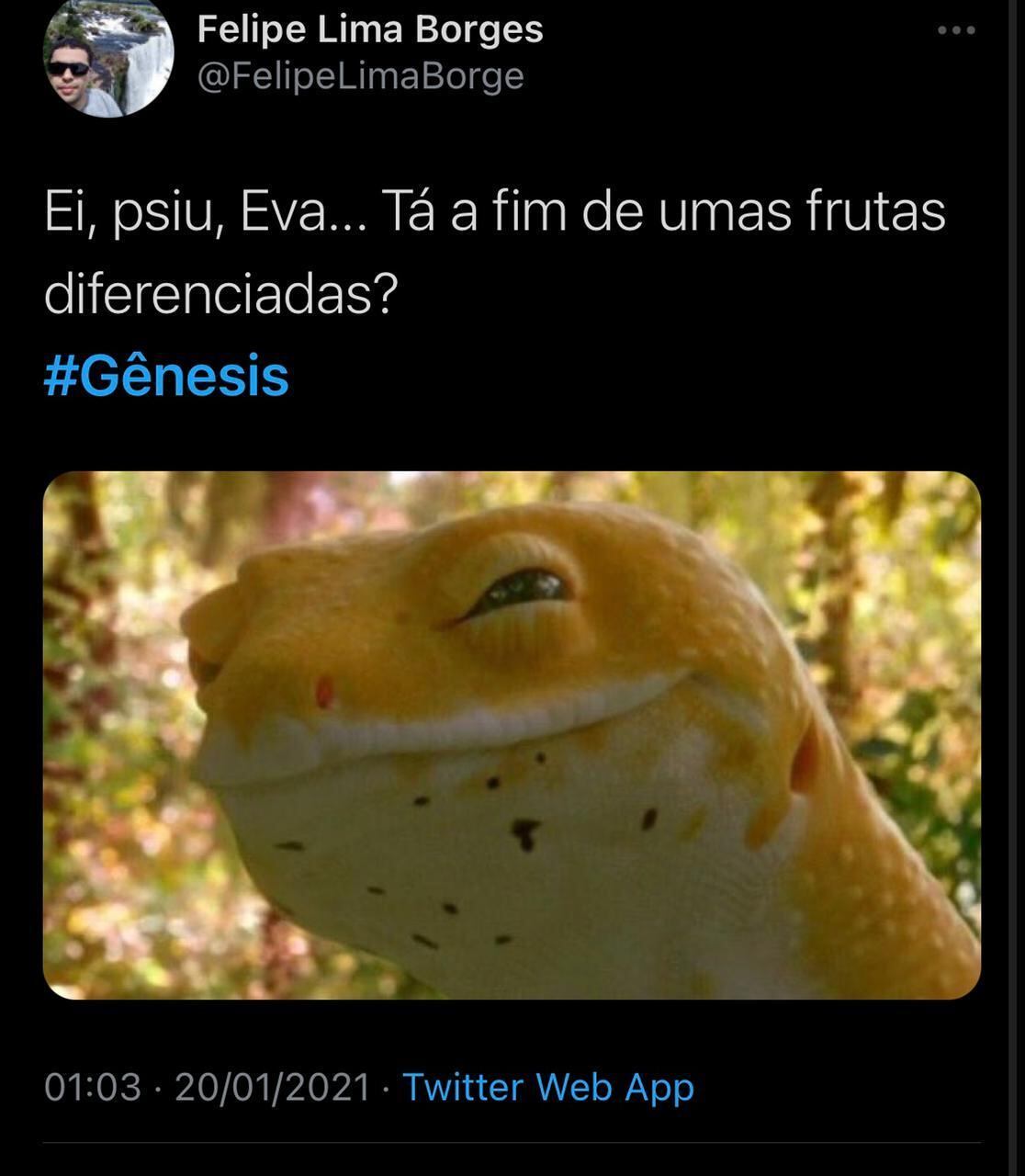Click the lizard's red nostril in the picture
1025x1176 pixels.
pyautogui.click(x=324, y=693)
